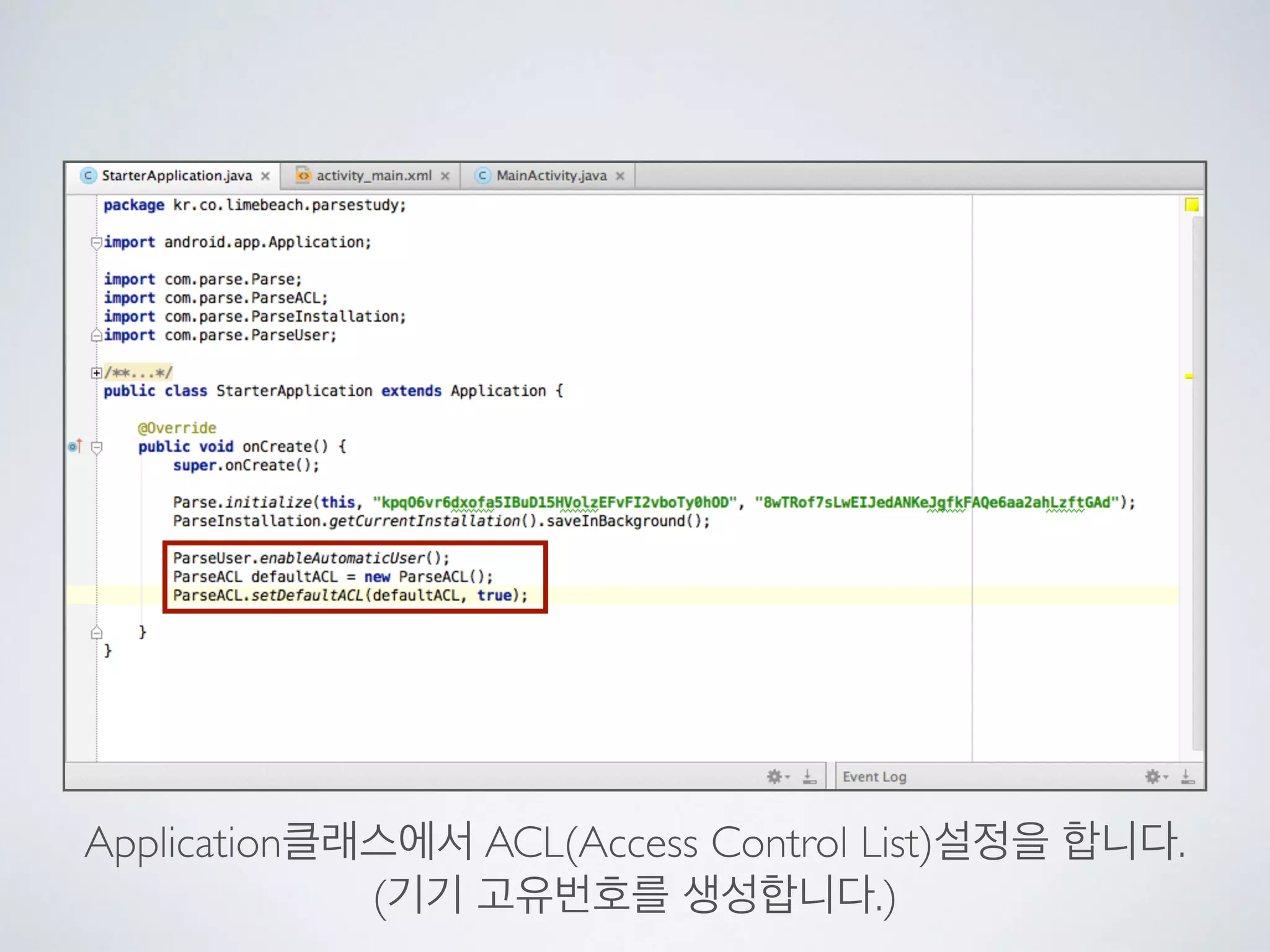Click the import com.parse.Parse line

[203, 280]
